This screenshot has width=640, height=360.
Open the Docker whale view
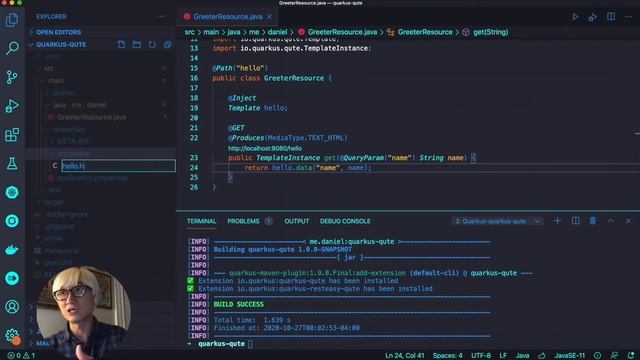click(12, 249)
